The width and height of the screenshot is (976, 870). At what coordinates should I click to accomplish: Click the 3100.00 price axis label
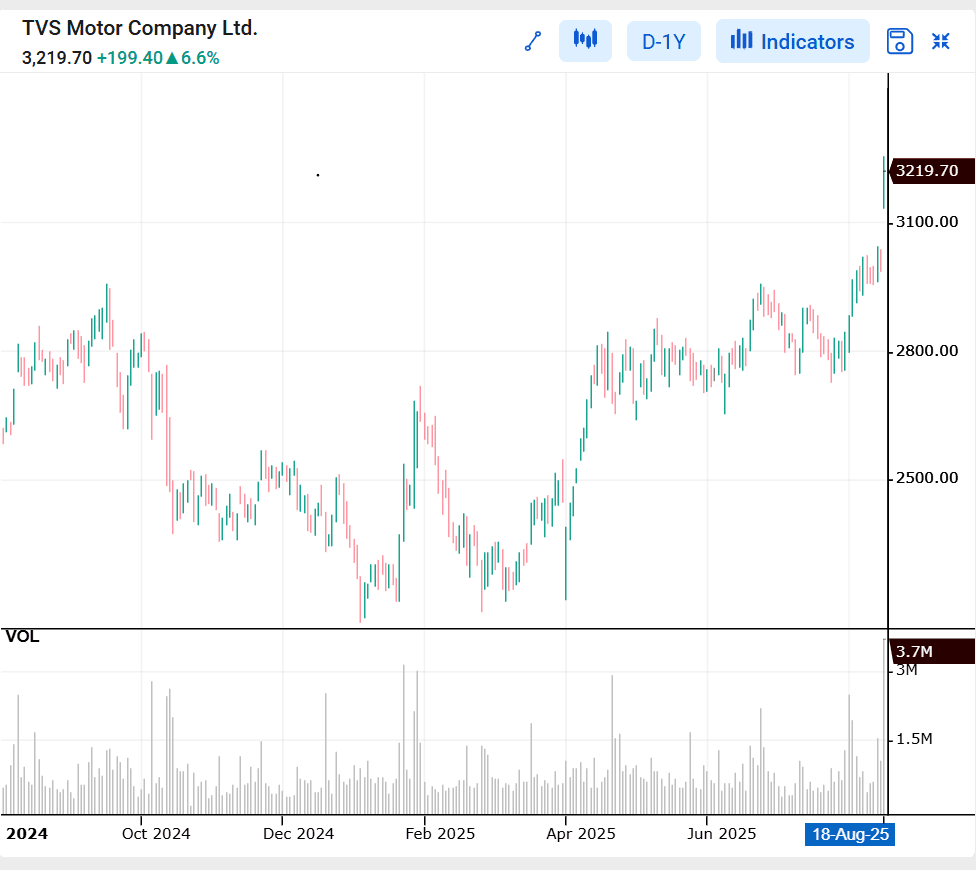click(x=927, y=222)
